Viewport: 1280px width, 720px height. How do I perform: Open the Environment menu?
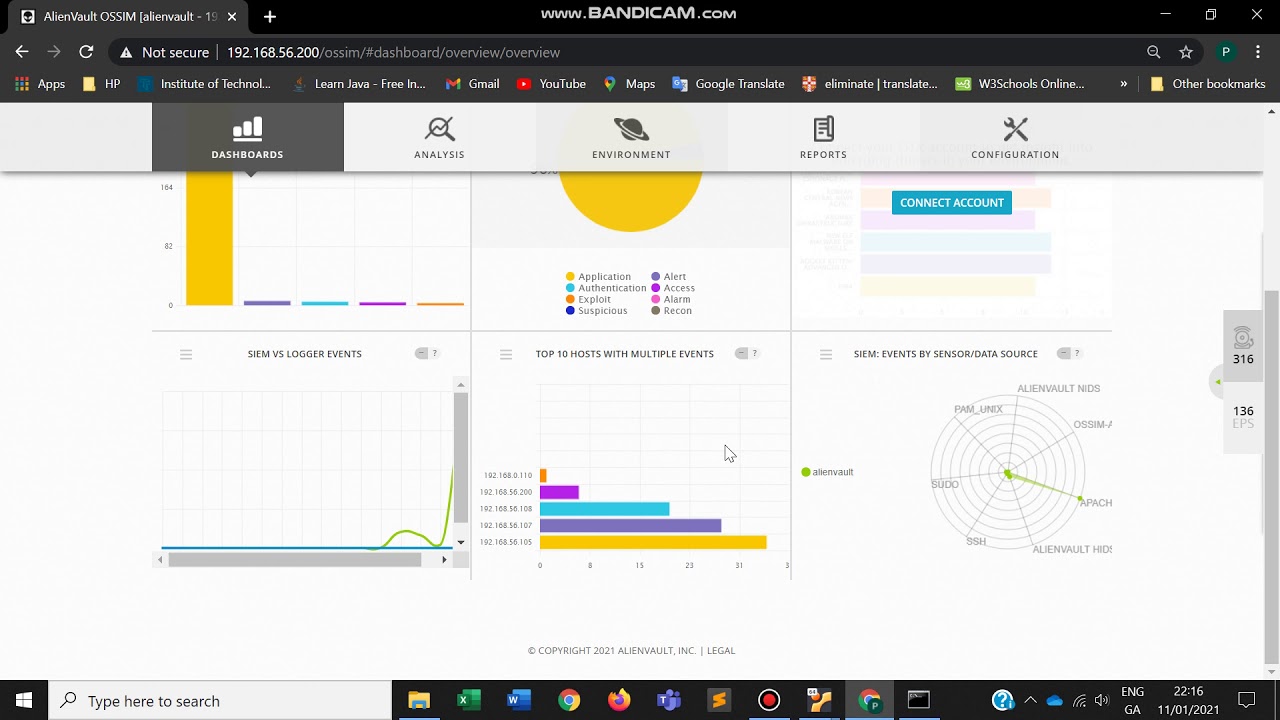[x=631, y=138]
